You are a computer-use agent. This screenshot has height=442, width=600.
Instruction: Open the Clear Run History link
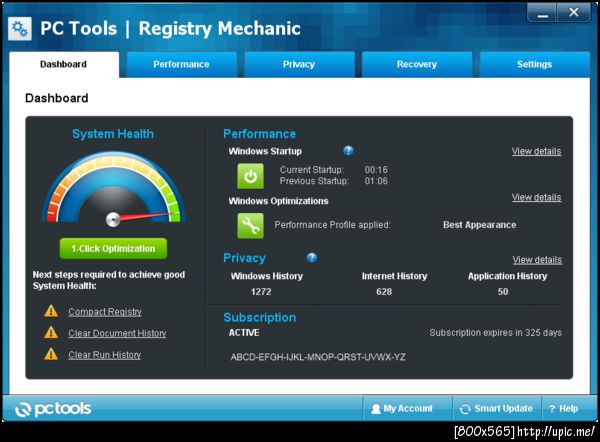pyautogui.click(x=104, y=355)
